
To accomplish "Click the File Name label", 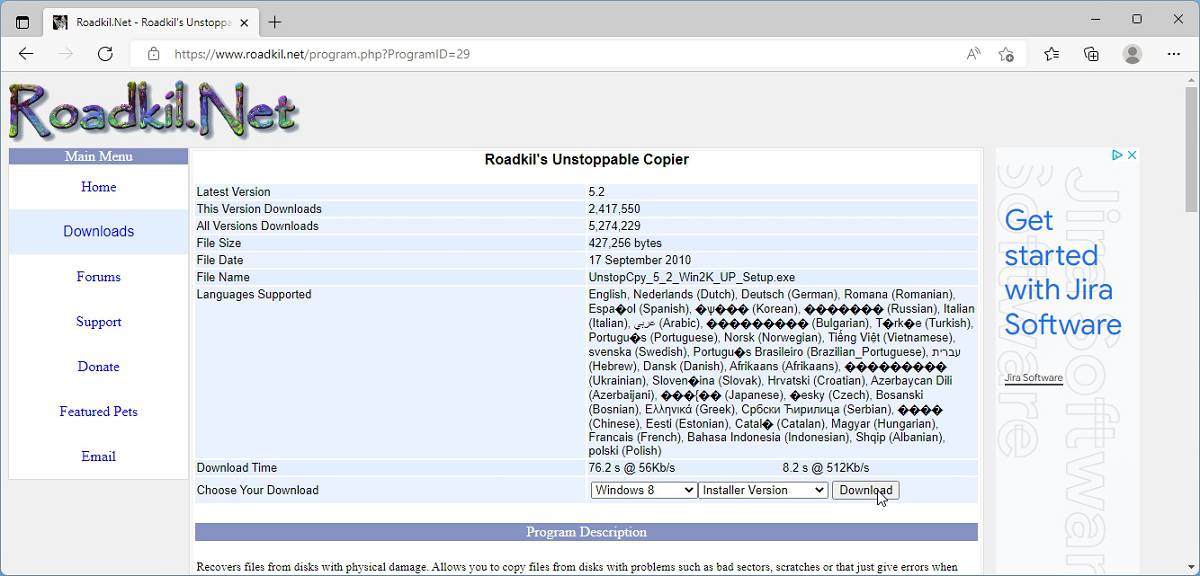I will [x=223, y=277].
